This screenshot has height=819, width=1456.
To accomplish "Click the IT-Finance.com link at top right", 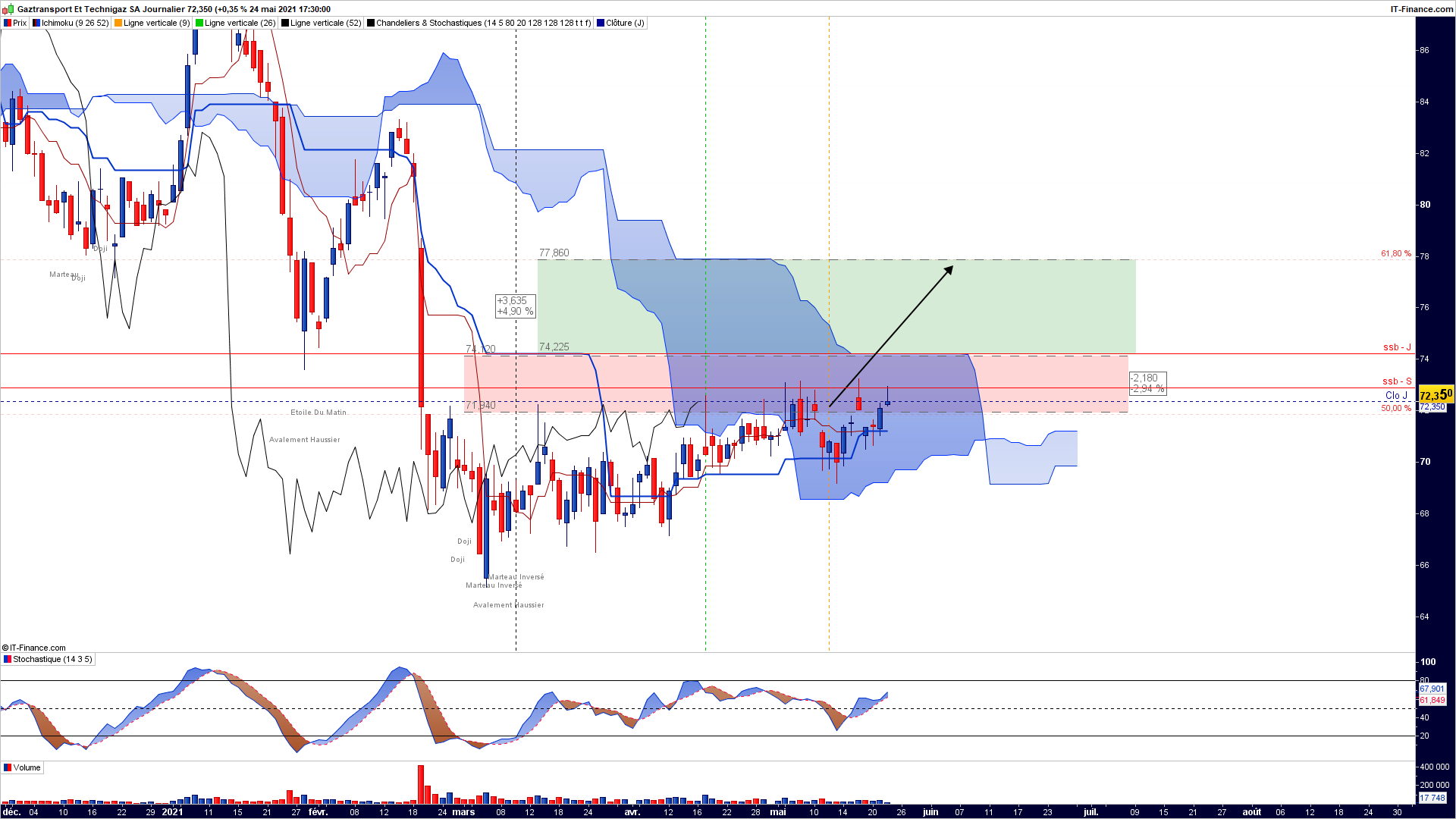I will [1421, 9].
